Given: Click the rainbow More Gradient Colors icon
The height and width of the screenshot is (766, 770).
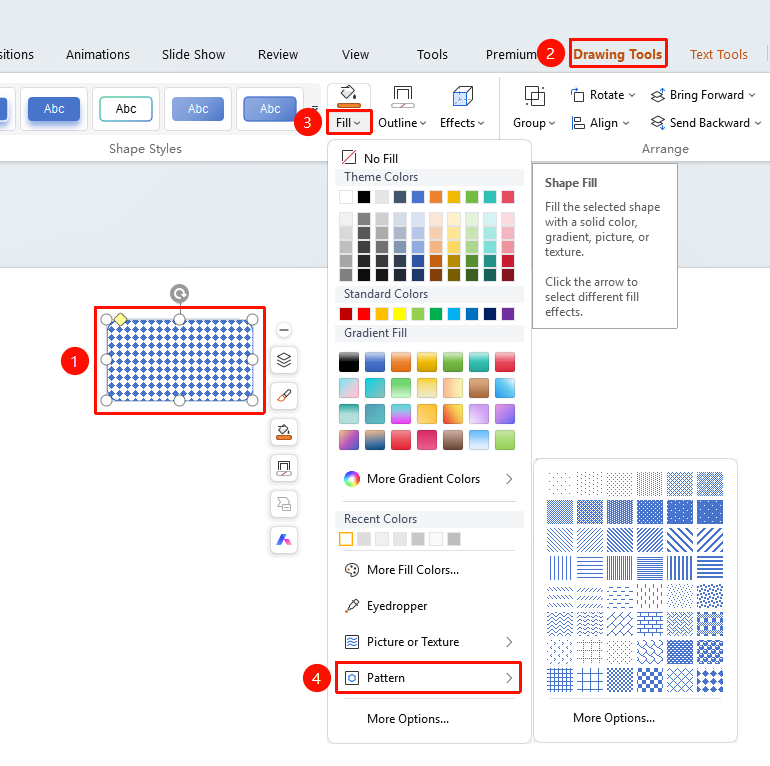Looking at the screenshot, I should [x=352, y=479].
